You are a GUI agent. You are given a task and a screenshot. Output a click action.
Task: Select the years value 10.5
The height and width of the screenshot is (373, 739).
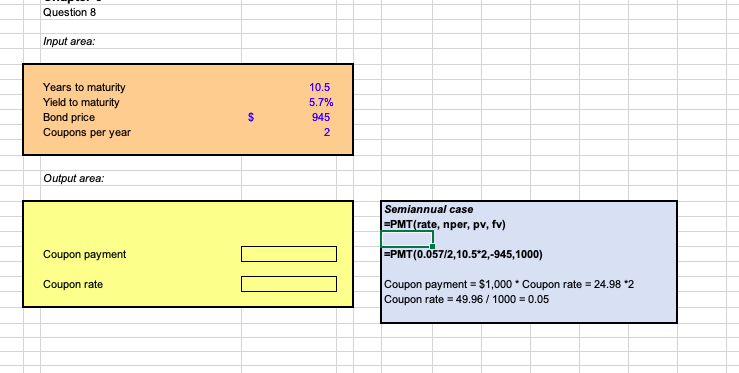320,87
